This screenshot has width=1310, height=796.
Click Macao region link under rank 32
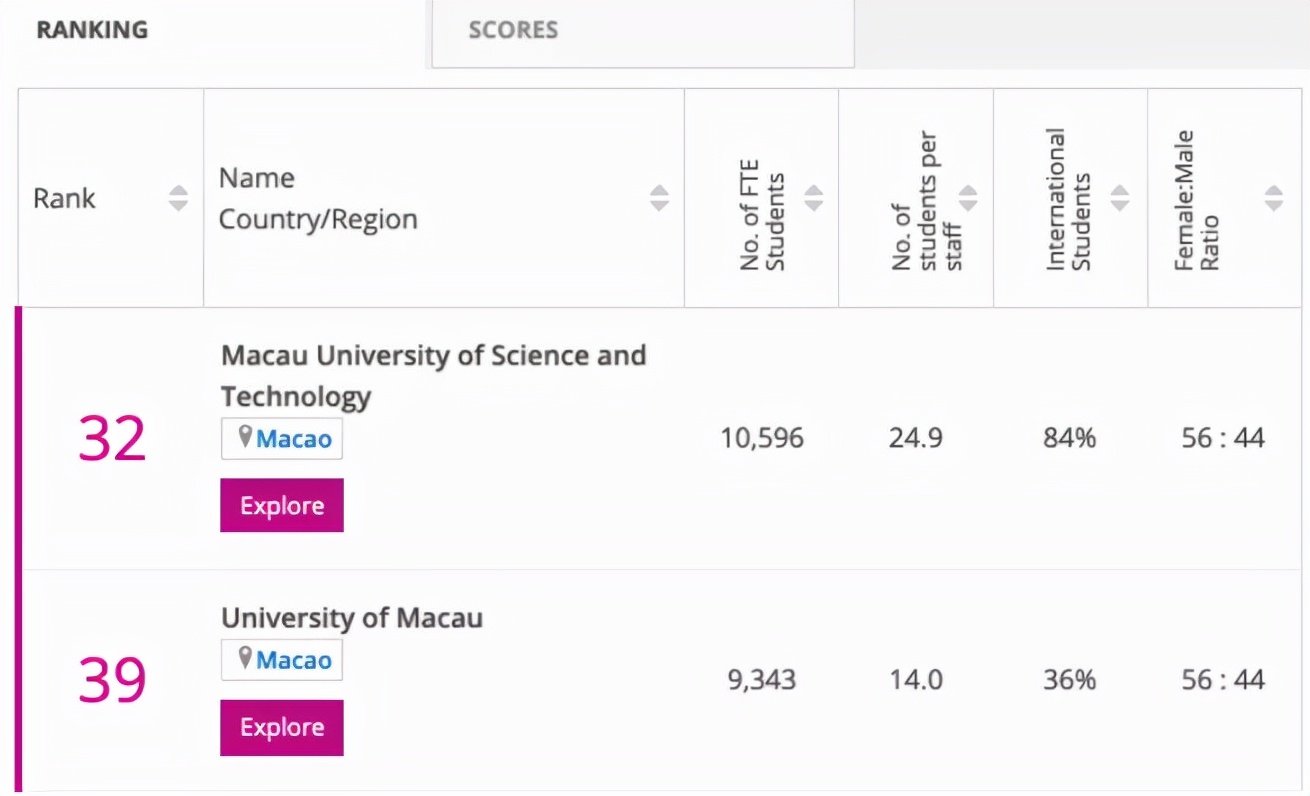[x=294, y=439]
